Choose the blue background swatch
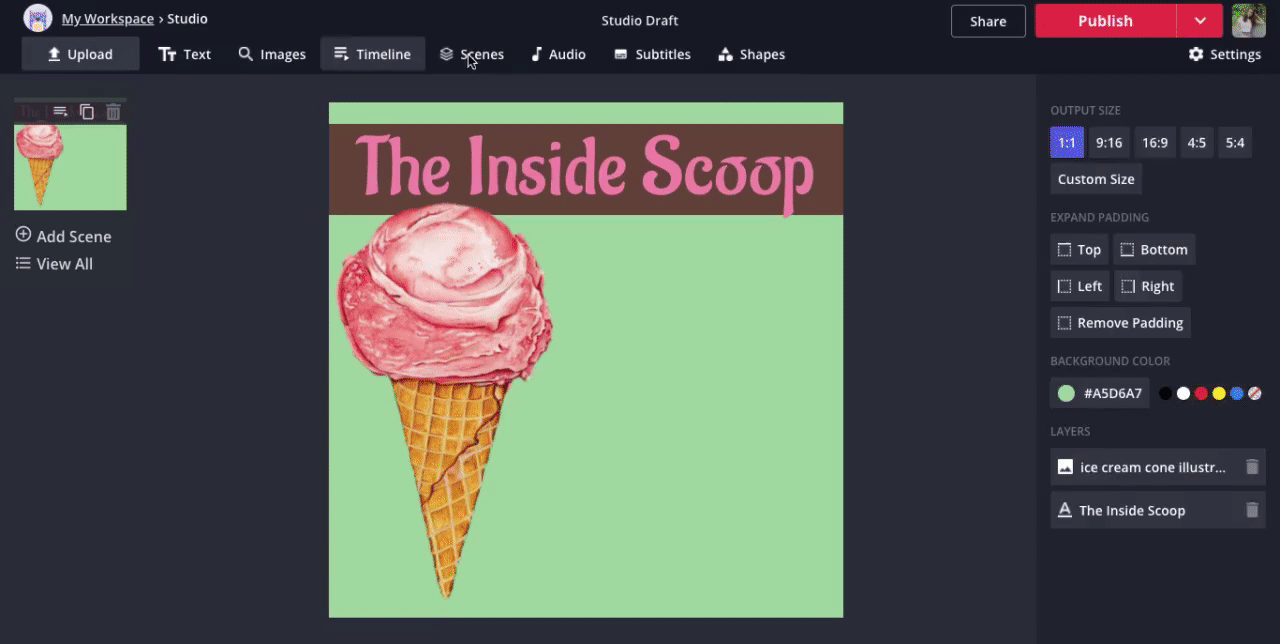This screenshot has width=1280, height=644. (x=1237, y=393)
